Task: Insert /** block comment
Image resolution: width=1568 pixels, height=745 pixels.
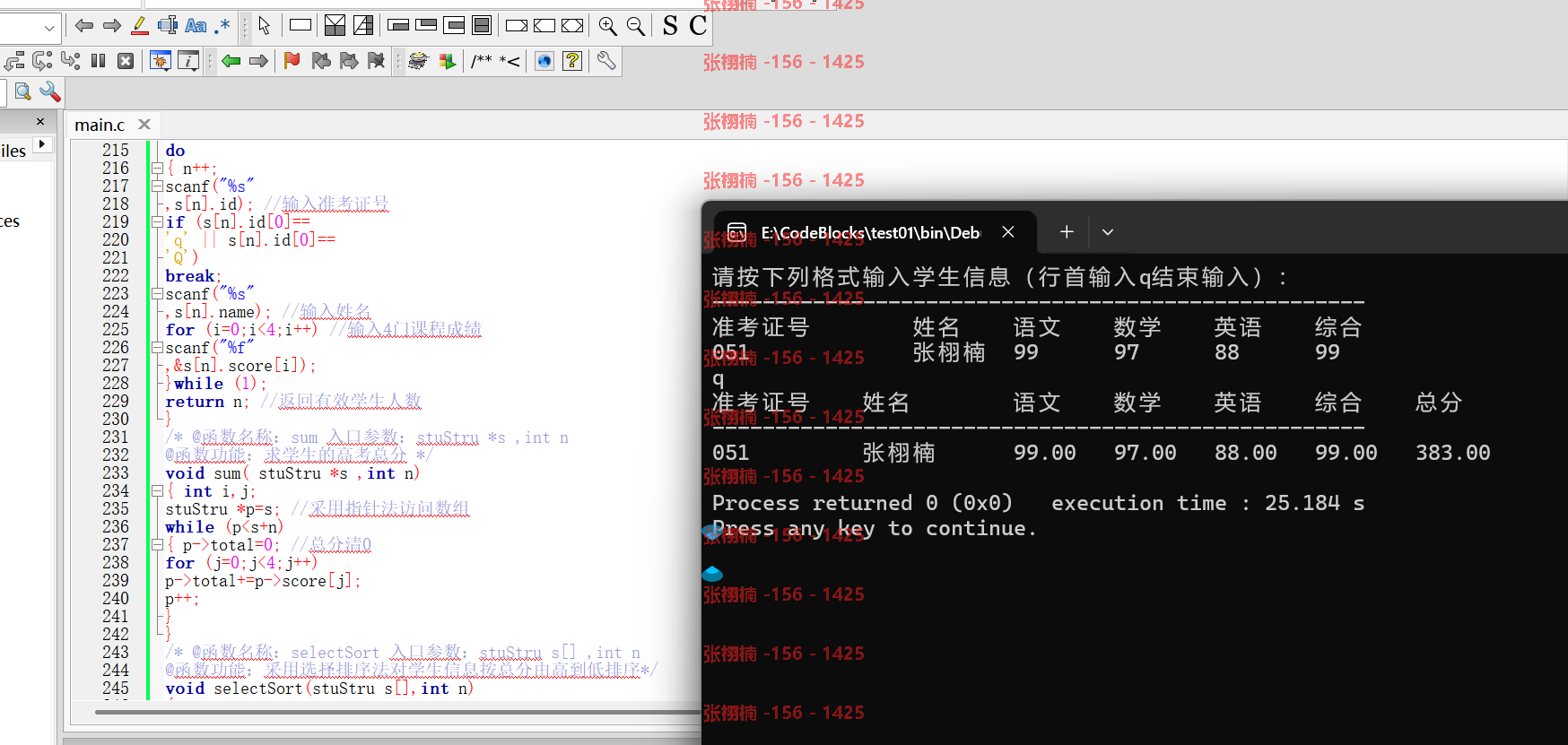Action: (482, 61)
